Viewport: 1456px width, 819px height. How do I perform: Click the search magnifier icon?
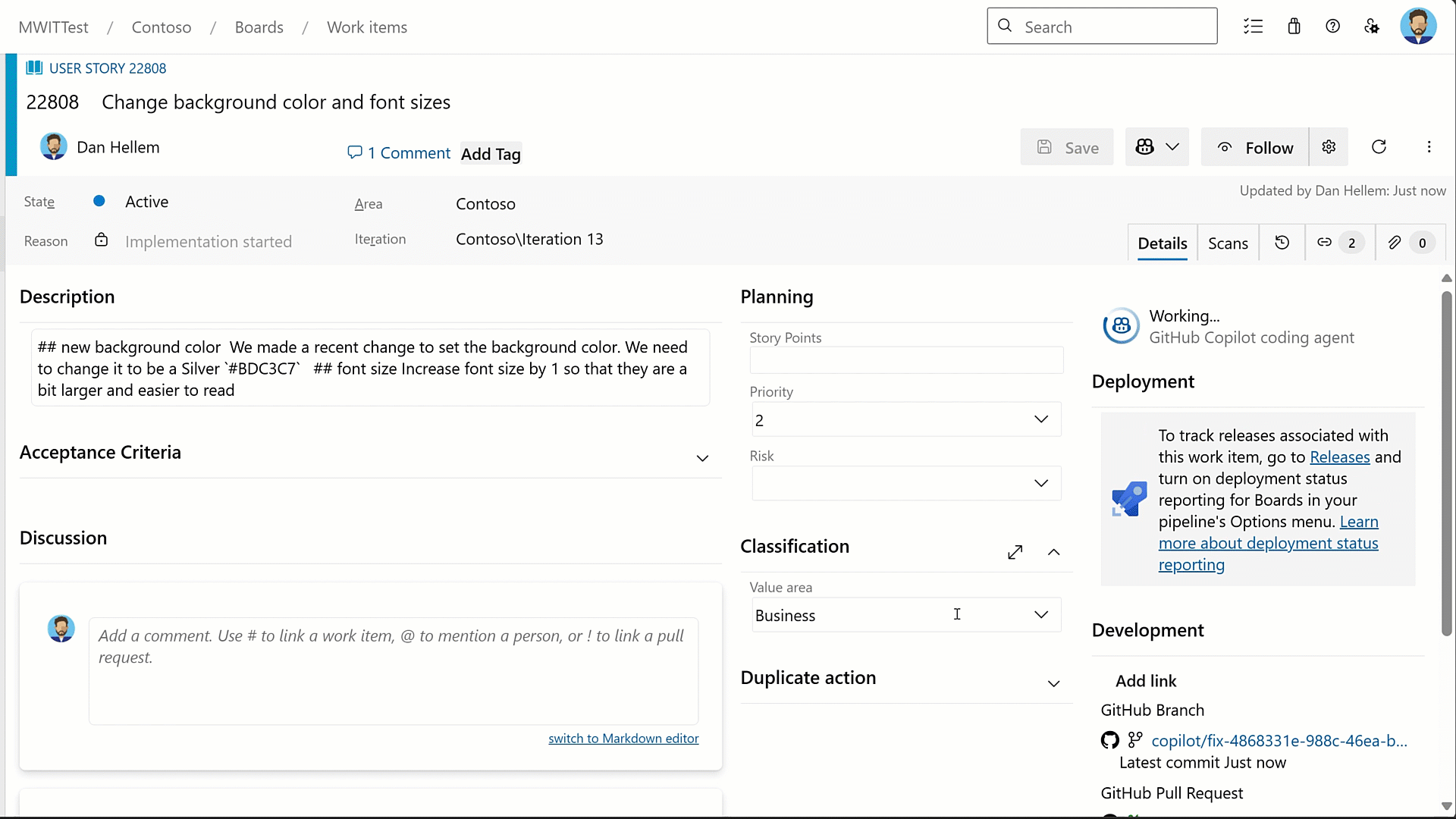(1005, 26)
